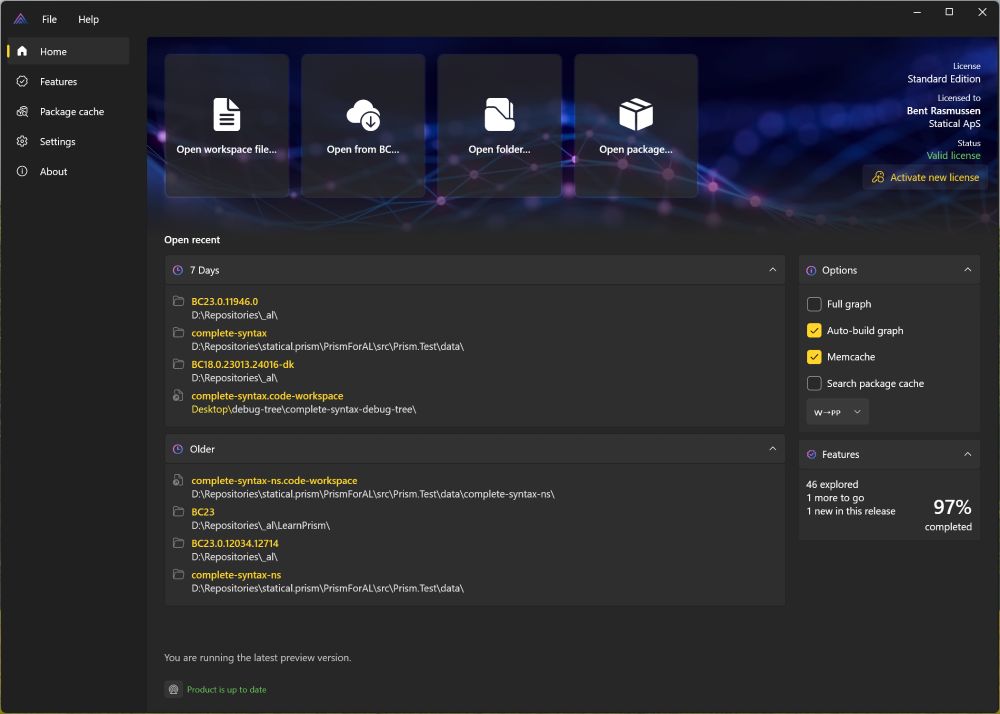Uncheck the Auto-build graph option

[814, 330]
